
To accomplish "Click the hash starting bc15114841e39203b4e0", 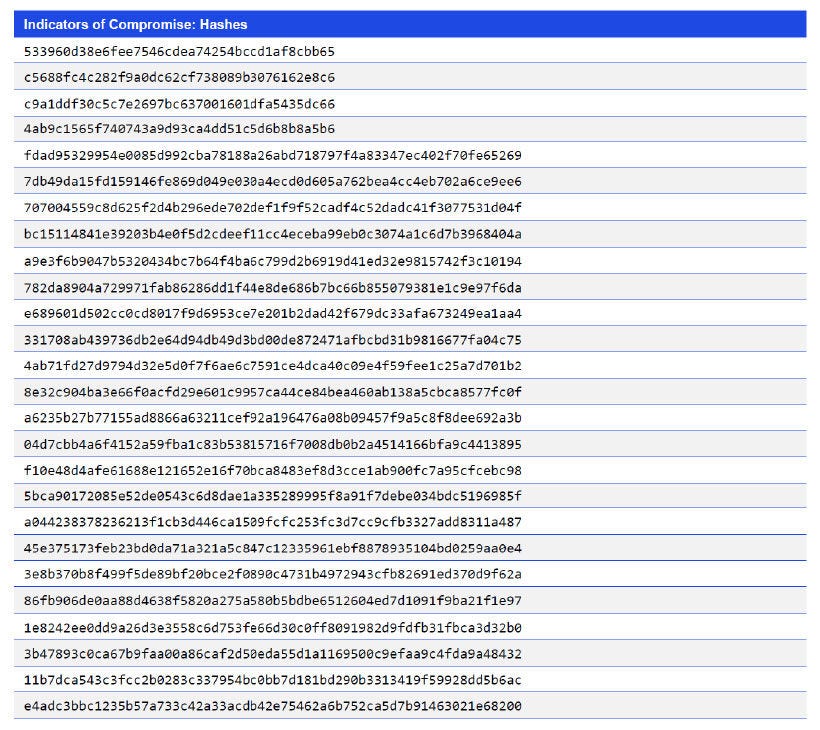I will tap(200, 235).
